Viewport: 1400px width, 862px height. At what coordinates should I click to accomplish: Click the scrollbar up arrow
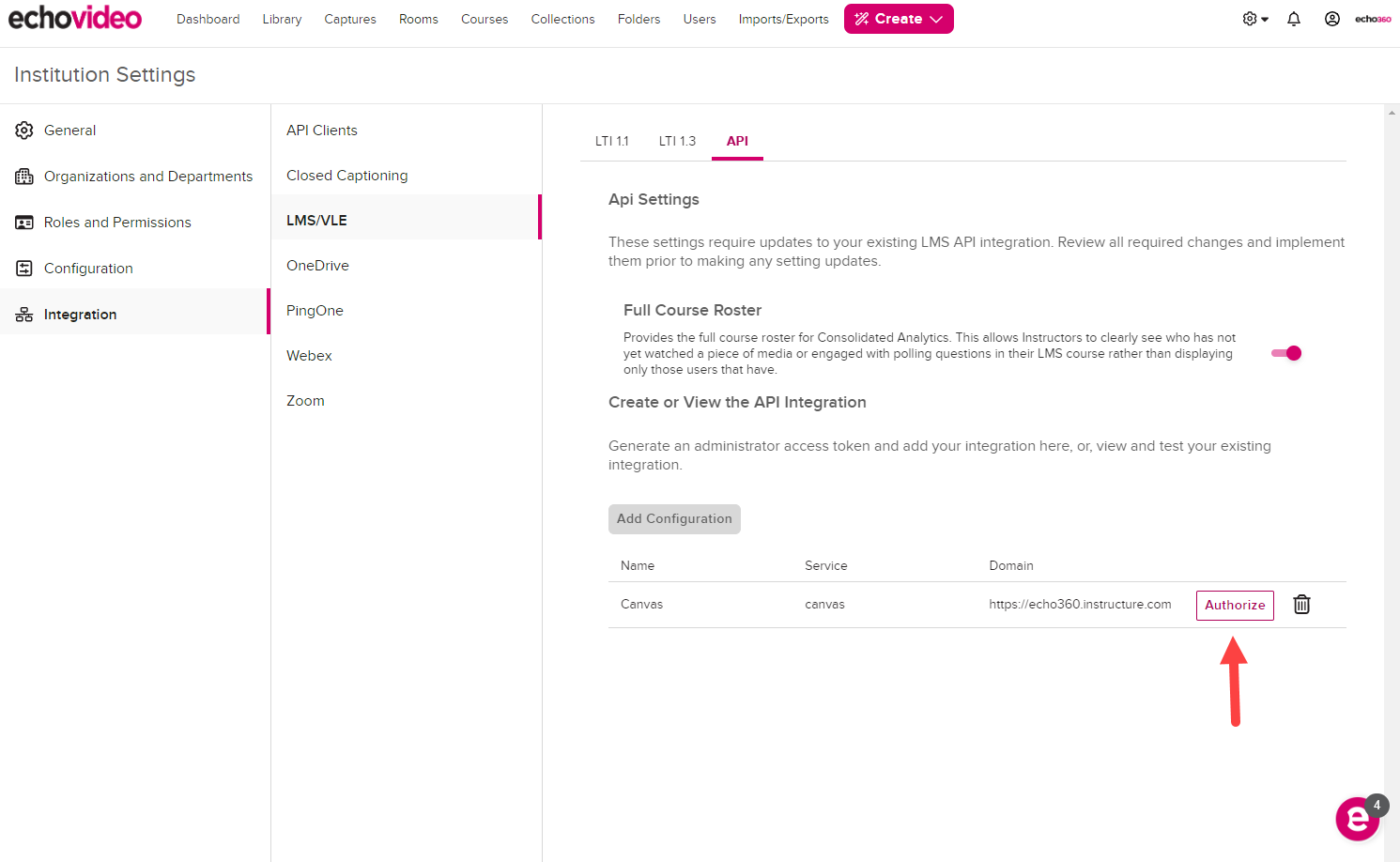click(1392, 112)
